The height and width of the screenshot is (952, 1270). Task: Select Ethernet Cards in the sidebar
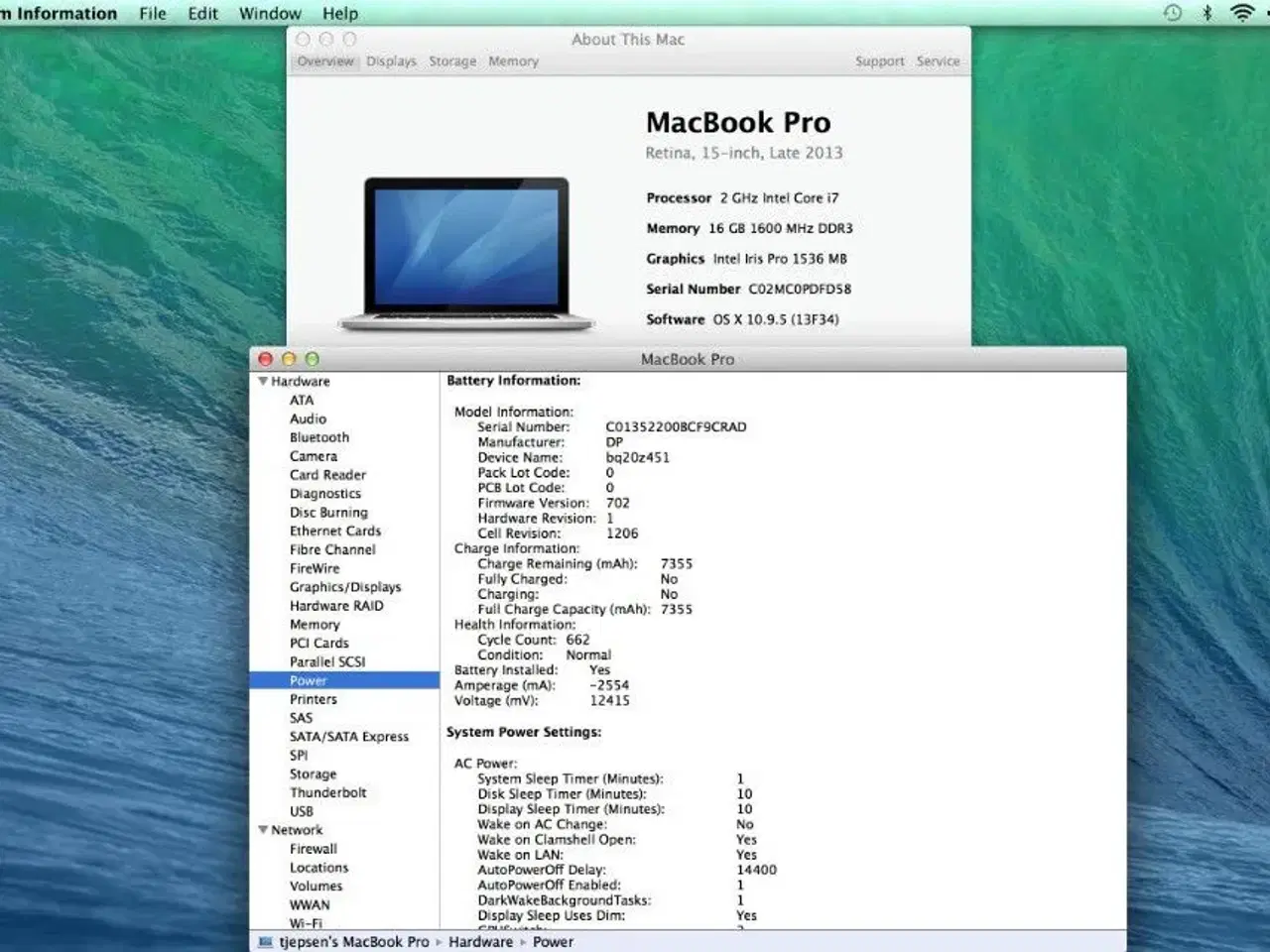tap(335, 531)
